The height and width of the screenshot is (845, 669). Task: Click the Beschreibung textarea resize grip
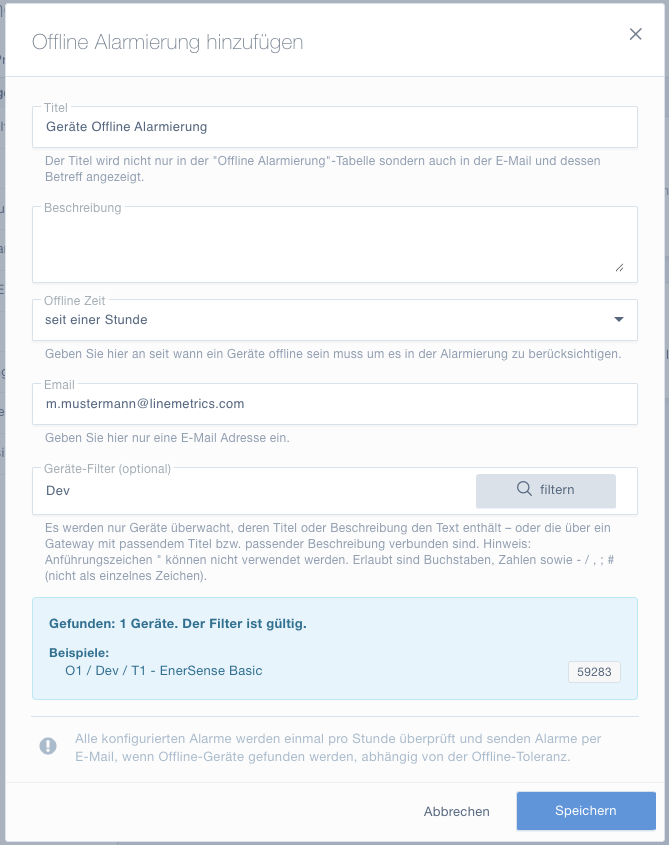pos(619,268)
